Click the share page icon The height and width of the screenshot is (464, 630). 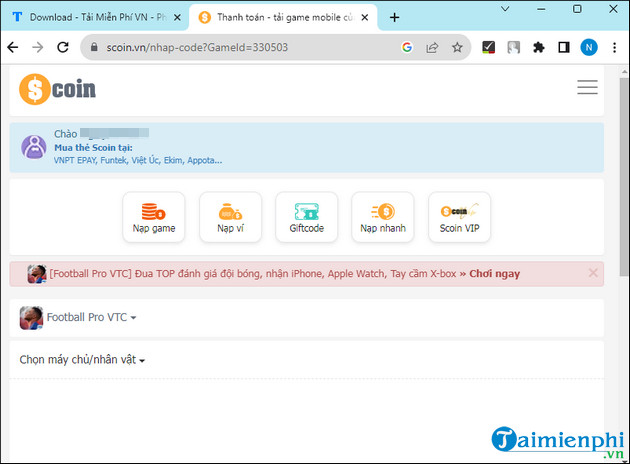432,47
